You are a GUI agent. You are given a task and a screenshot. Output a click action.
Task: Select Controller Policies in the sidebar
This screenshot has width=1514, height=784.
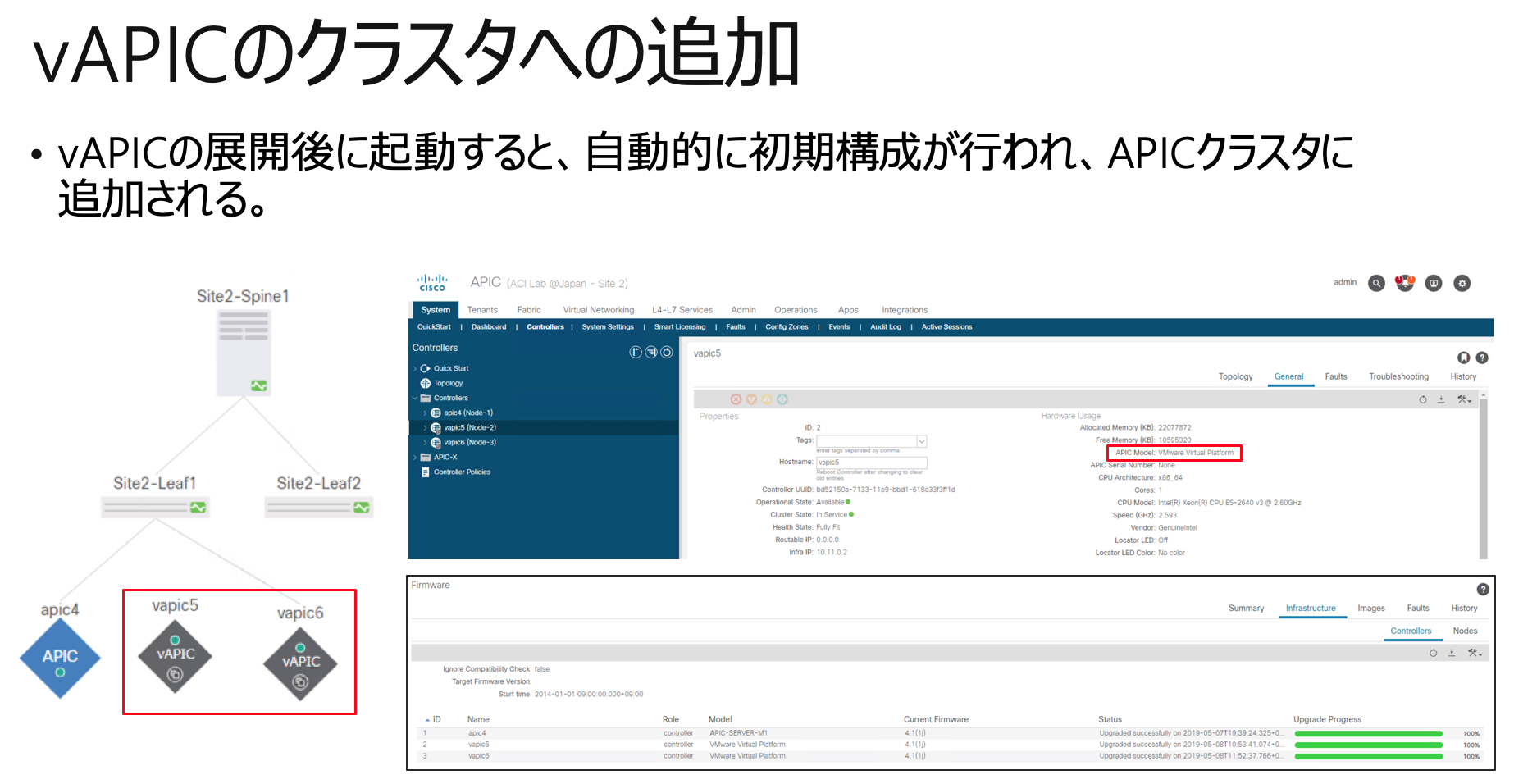coord(462,472)
